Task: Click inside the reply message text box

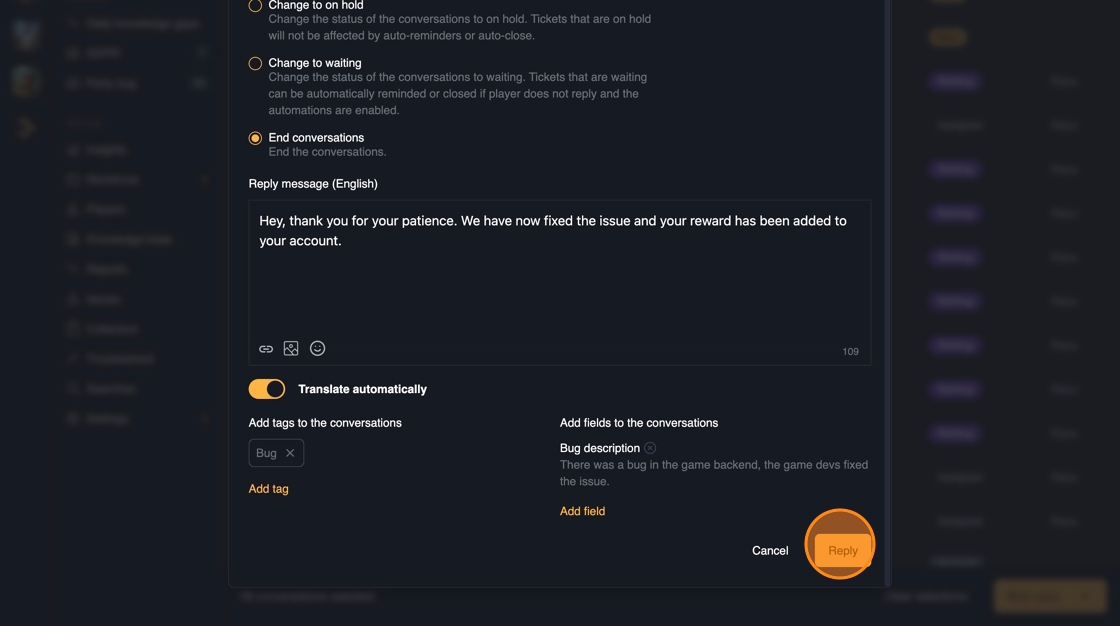Action: (x=559, y=280)
